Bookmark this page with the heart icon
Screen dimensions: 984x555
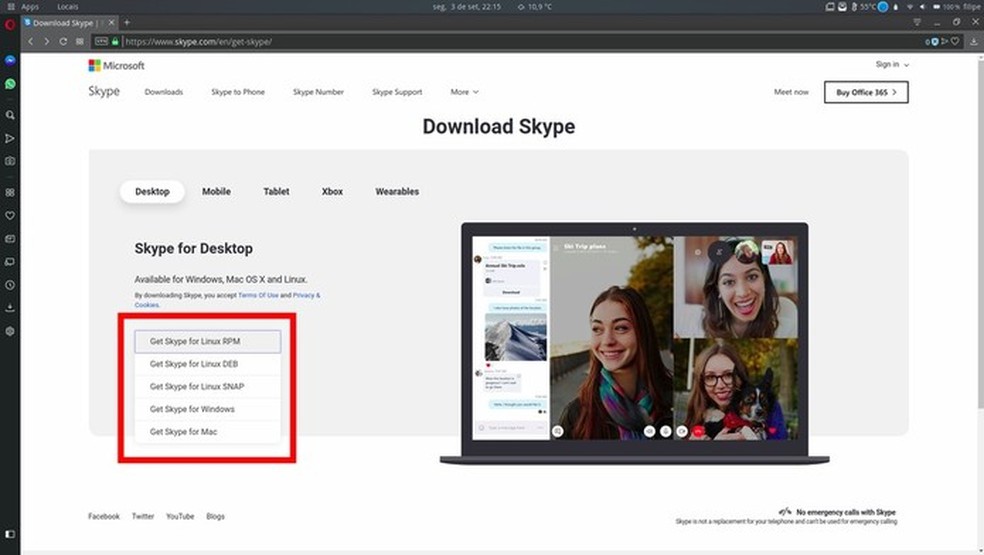click(955, 41)
